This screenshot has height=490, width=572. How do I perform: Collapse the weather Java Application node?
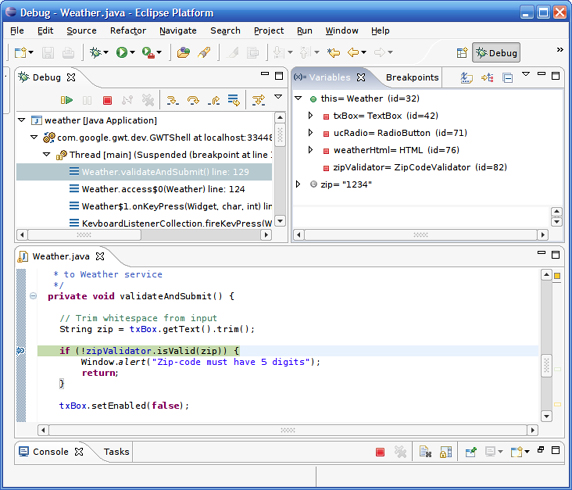[x=22, y=120]
